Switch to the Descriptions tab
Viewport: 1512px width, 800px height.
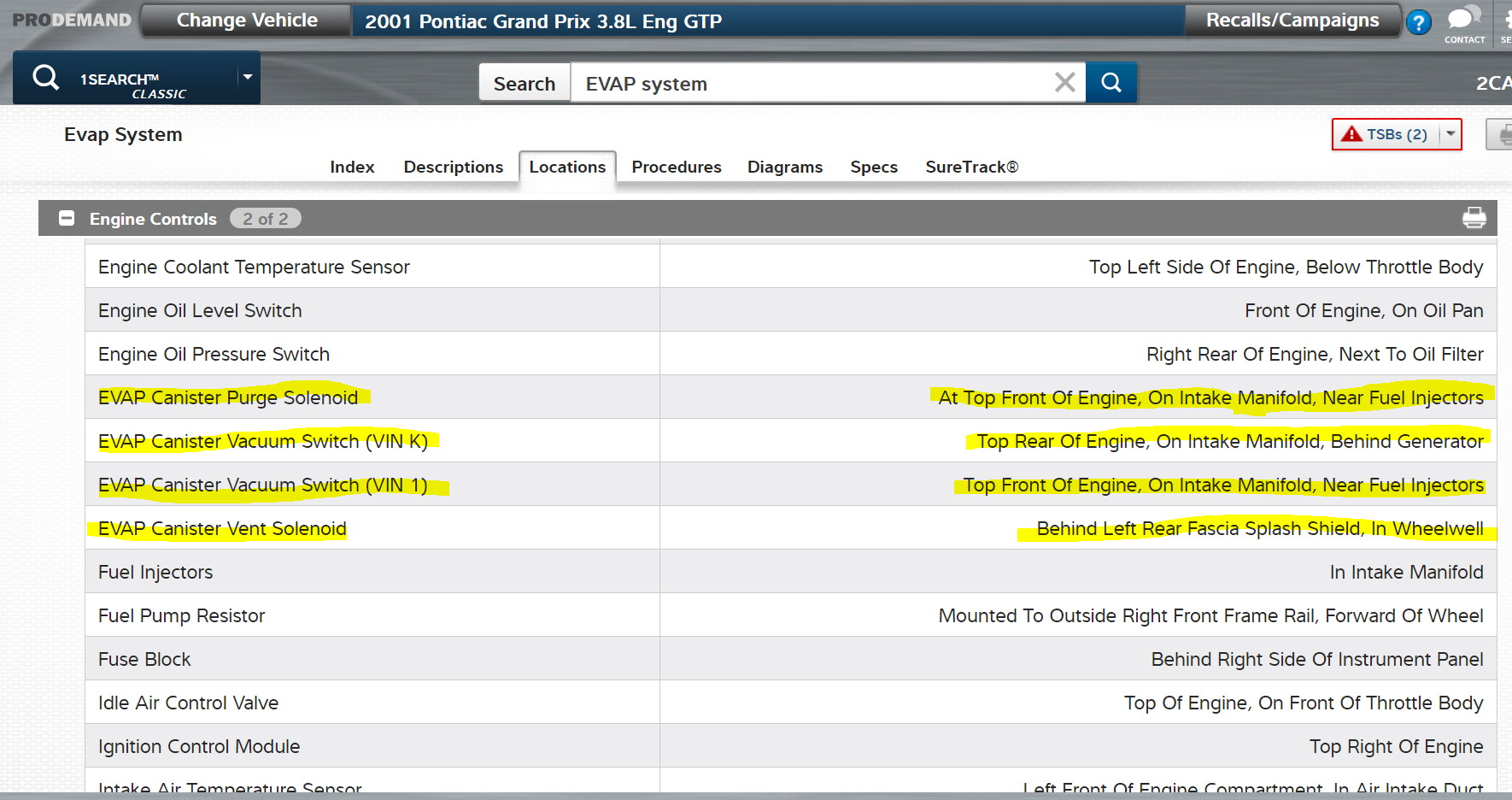click(454, 167)
